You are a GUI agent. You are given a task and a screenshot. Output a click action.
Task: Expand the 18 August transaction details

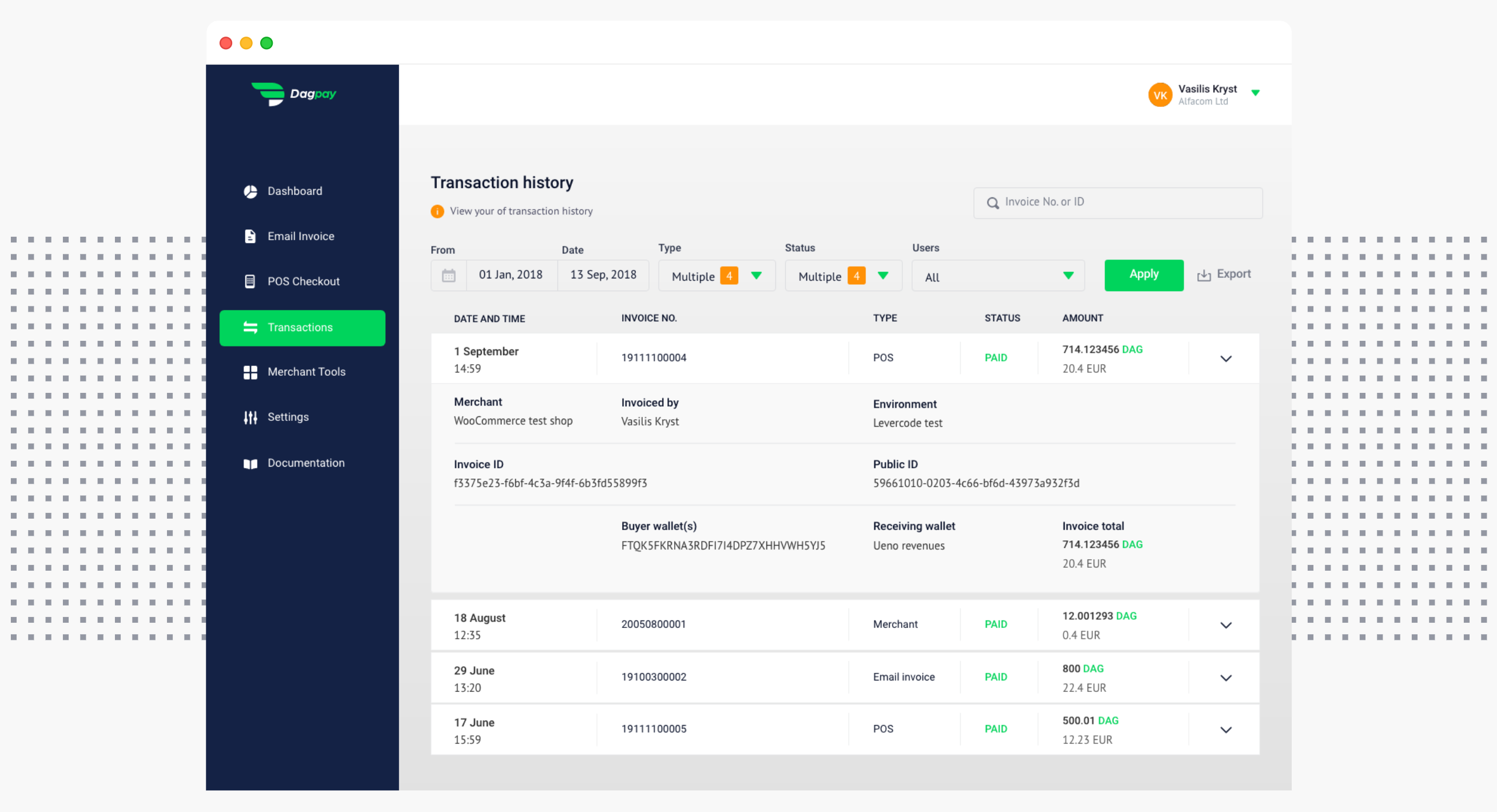click(x=1225, y=625)
